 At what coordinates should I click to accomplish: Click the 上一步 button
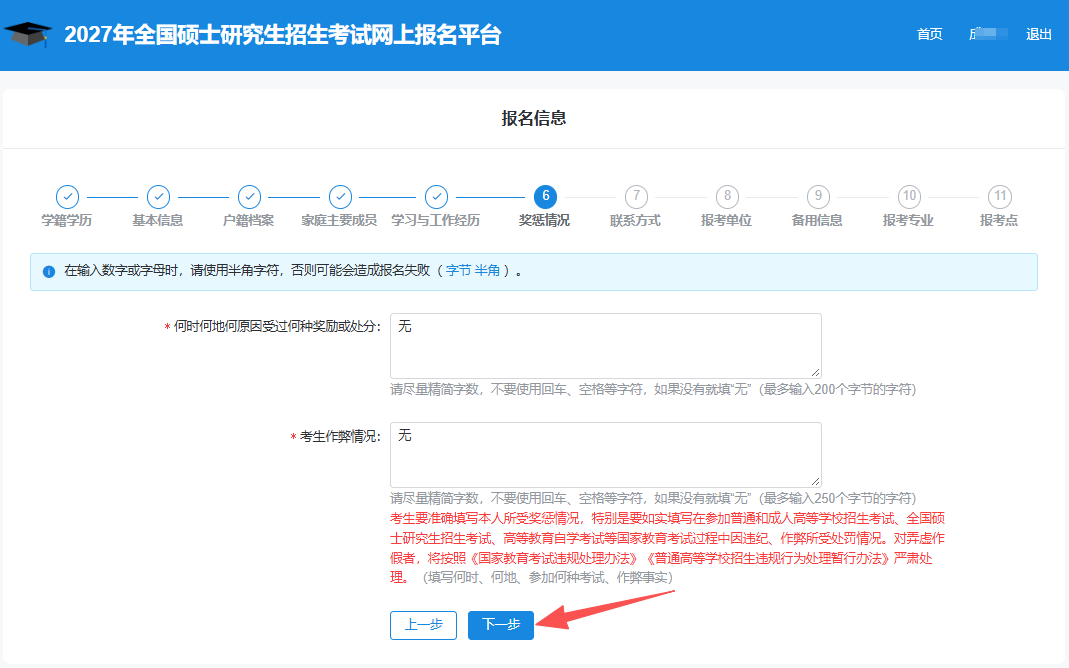423,625
